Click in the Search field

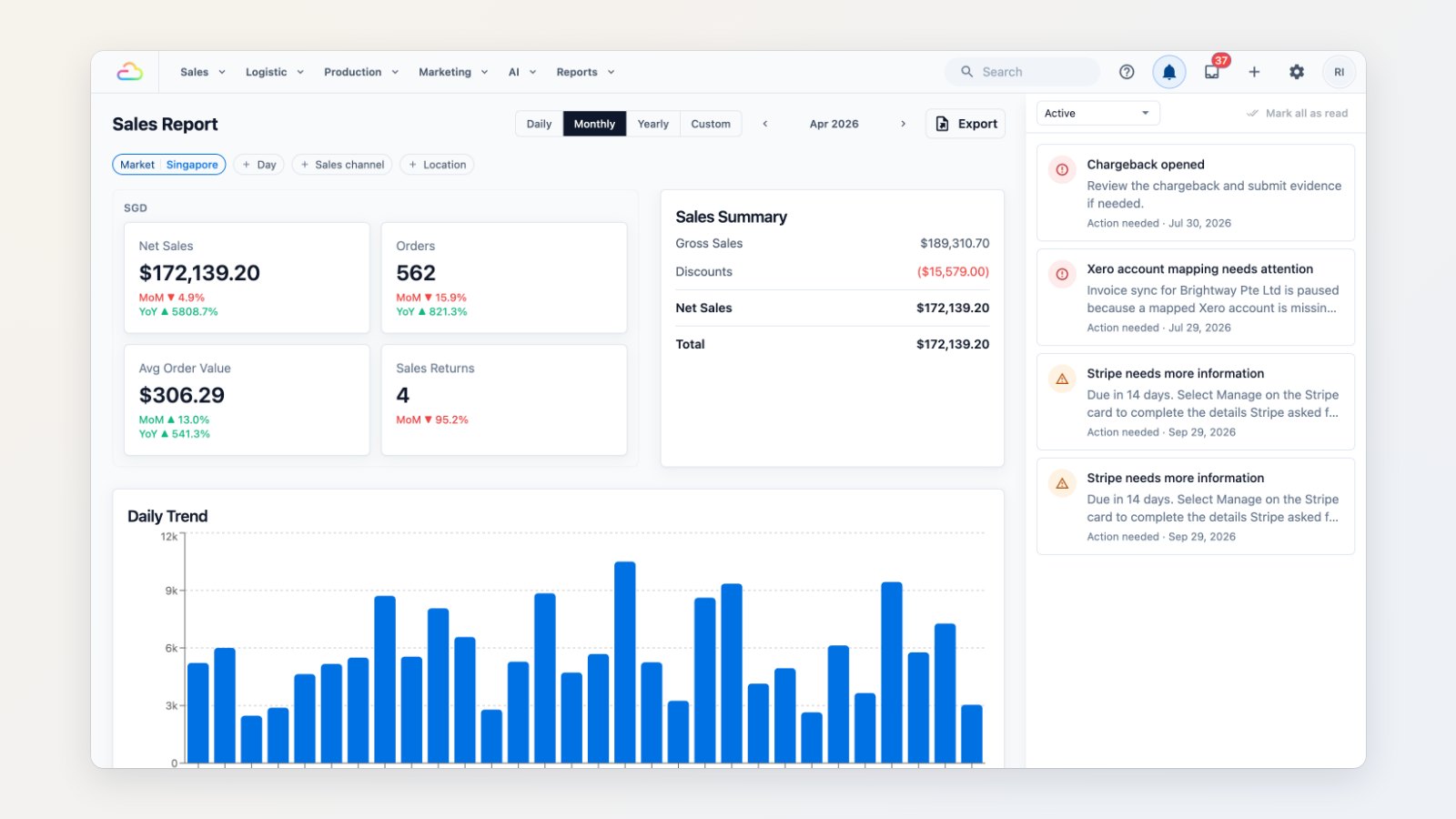point(1022,72)
